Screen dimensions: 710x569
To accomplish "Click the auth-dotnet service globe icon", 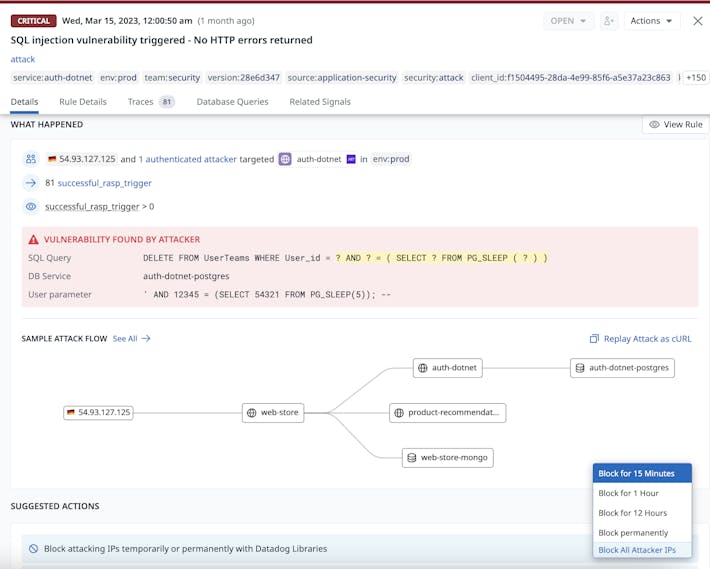I will point(285,159).
